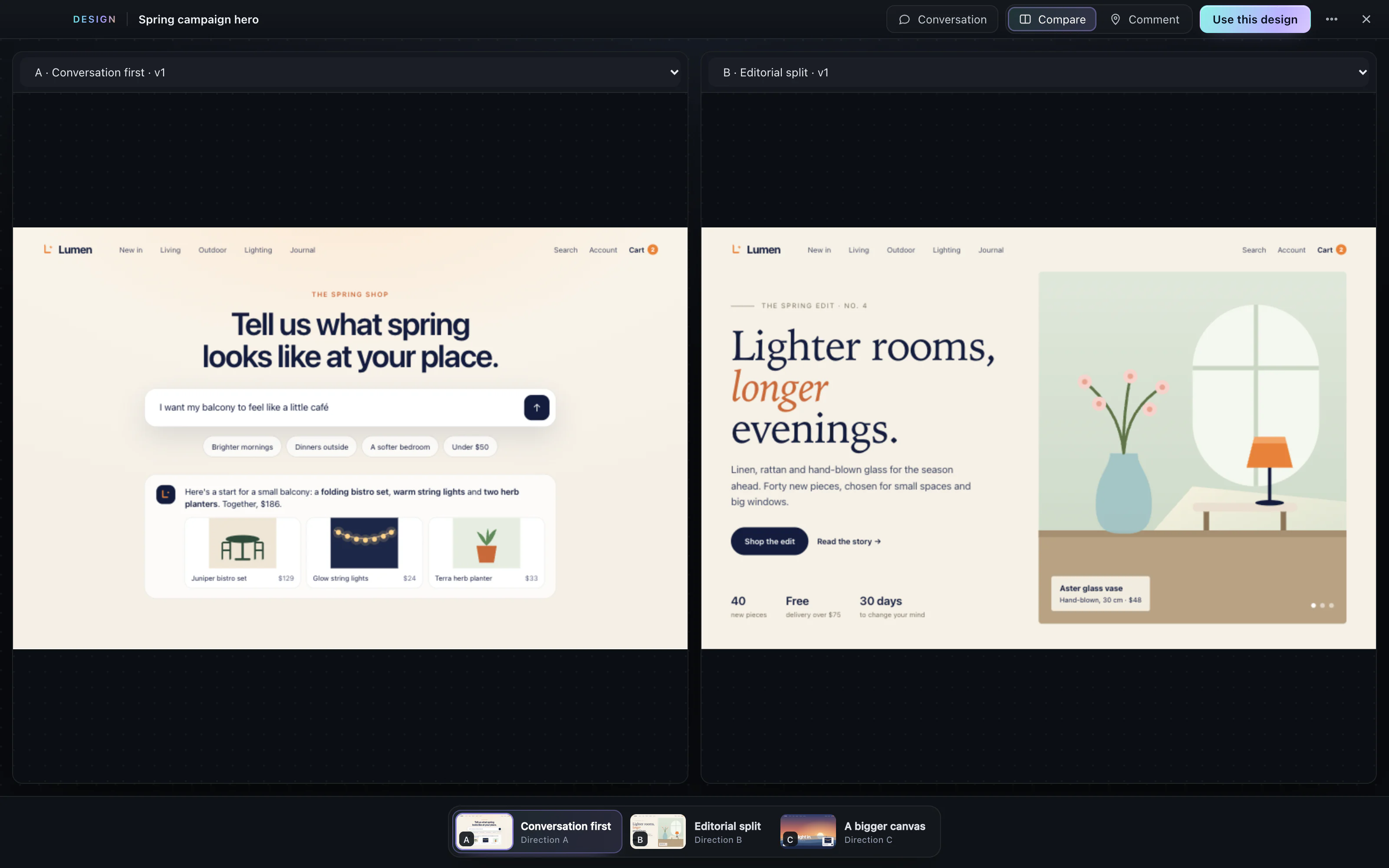Open Lighting nav link in design B
The height and width of the screenshot is (868, 1389).
(946, 250)
